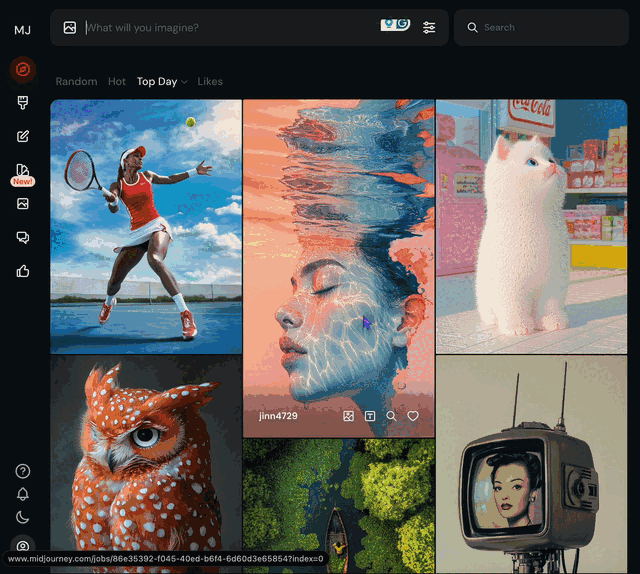Open the Create paintbrush icon in the sidebar
The height and width of the screenshot is (574, 640).
click(x=23, y=102)
